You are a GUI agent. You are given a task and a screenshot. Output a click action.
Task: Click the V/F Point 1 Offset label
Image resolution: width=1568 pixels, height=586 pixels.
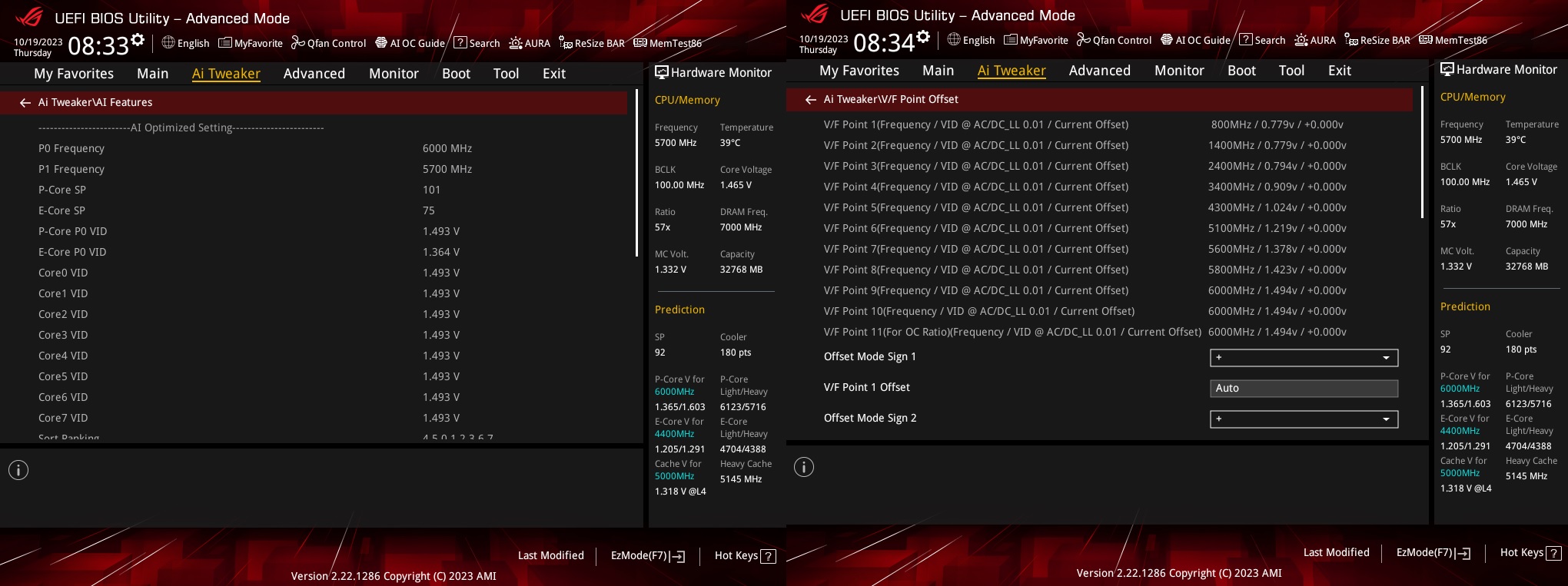[867, 387]
